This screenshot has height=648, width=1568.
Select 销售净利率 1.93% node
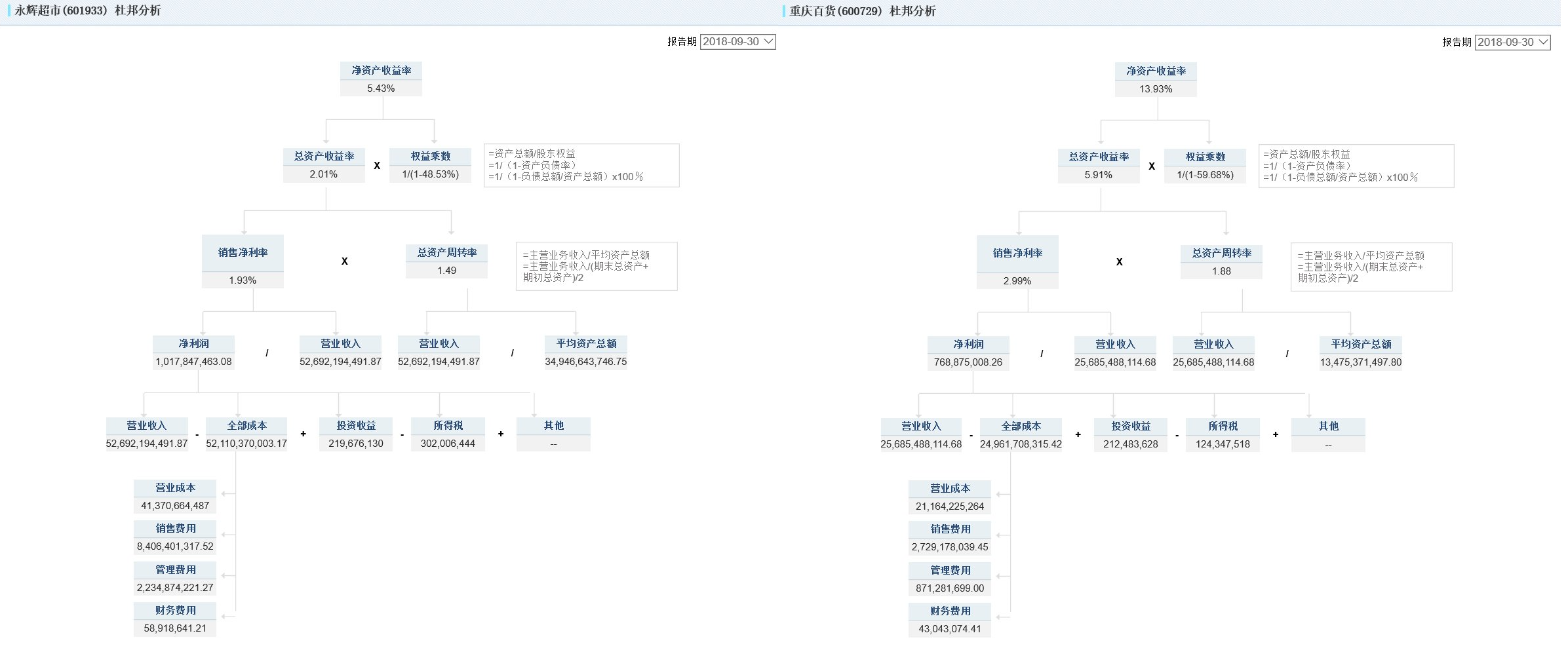243,261
